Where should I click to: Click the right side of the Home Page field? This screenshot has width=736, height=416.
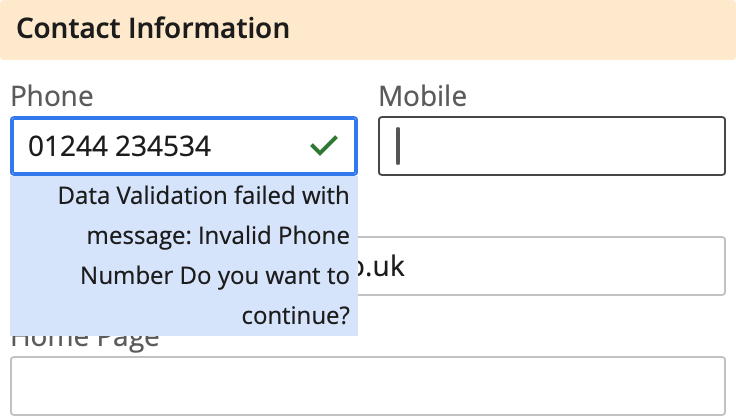tap(690, 385)
